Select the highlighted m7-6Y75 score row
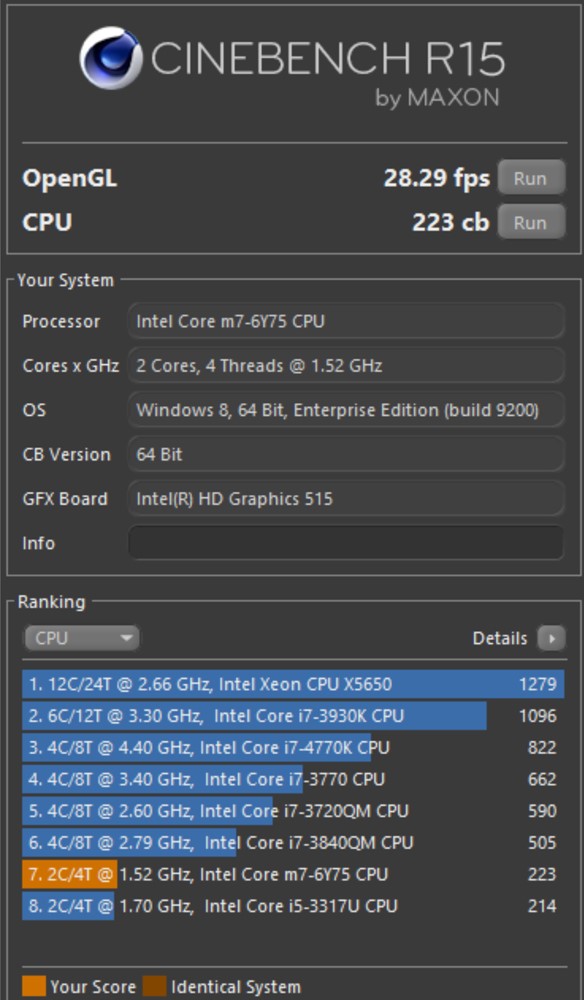The height and width of the screenshot is (1000, 584). pyautogui.click(x=293, y=874)
